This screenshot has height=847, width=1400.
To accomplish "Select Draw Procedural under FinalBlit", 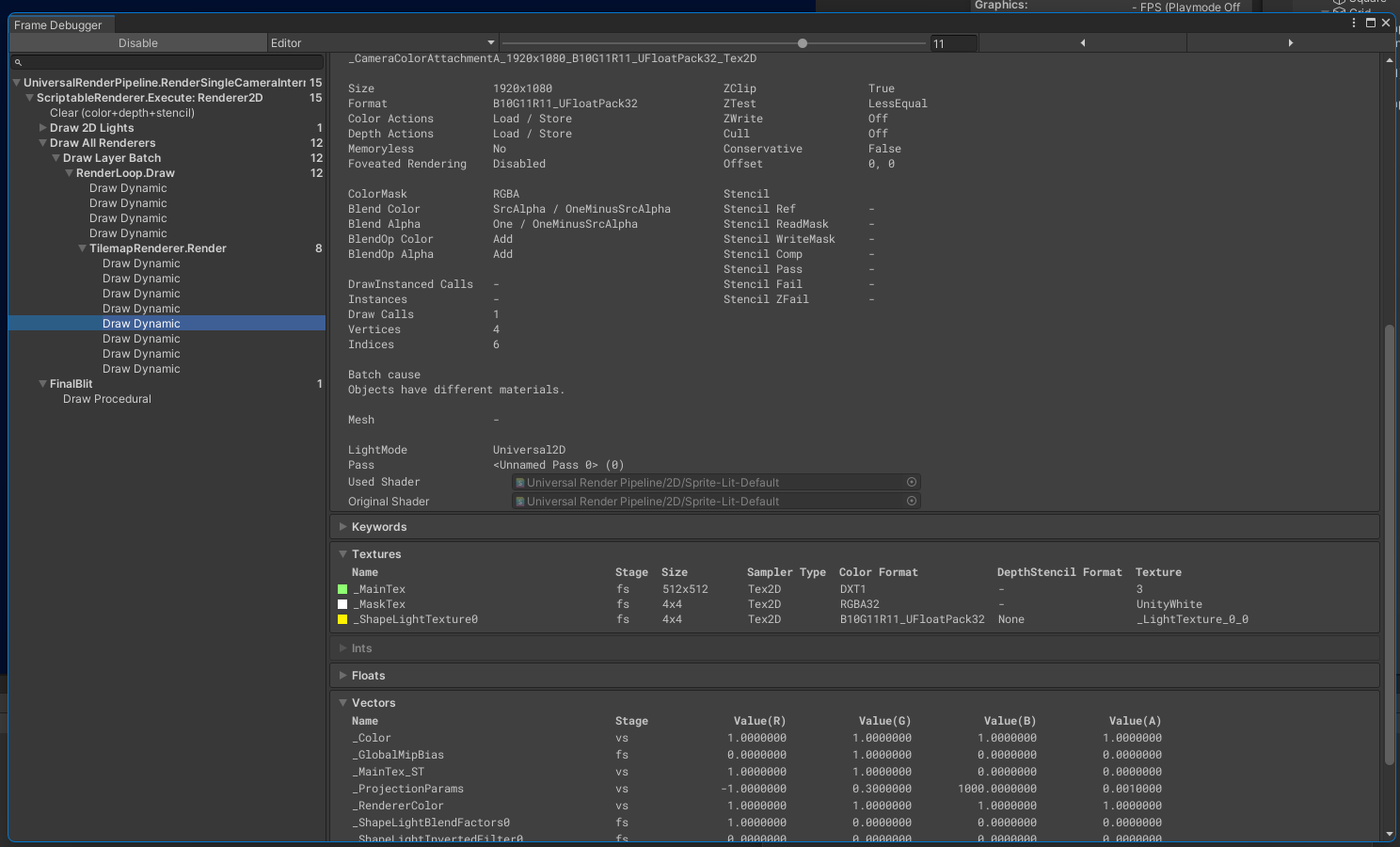I will click(107, 399).
